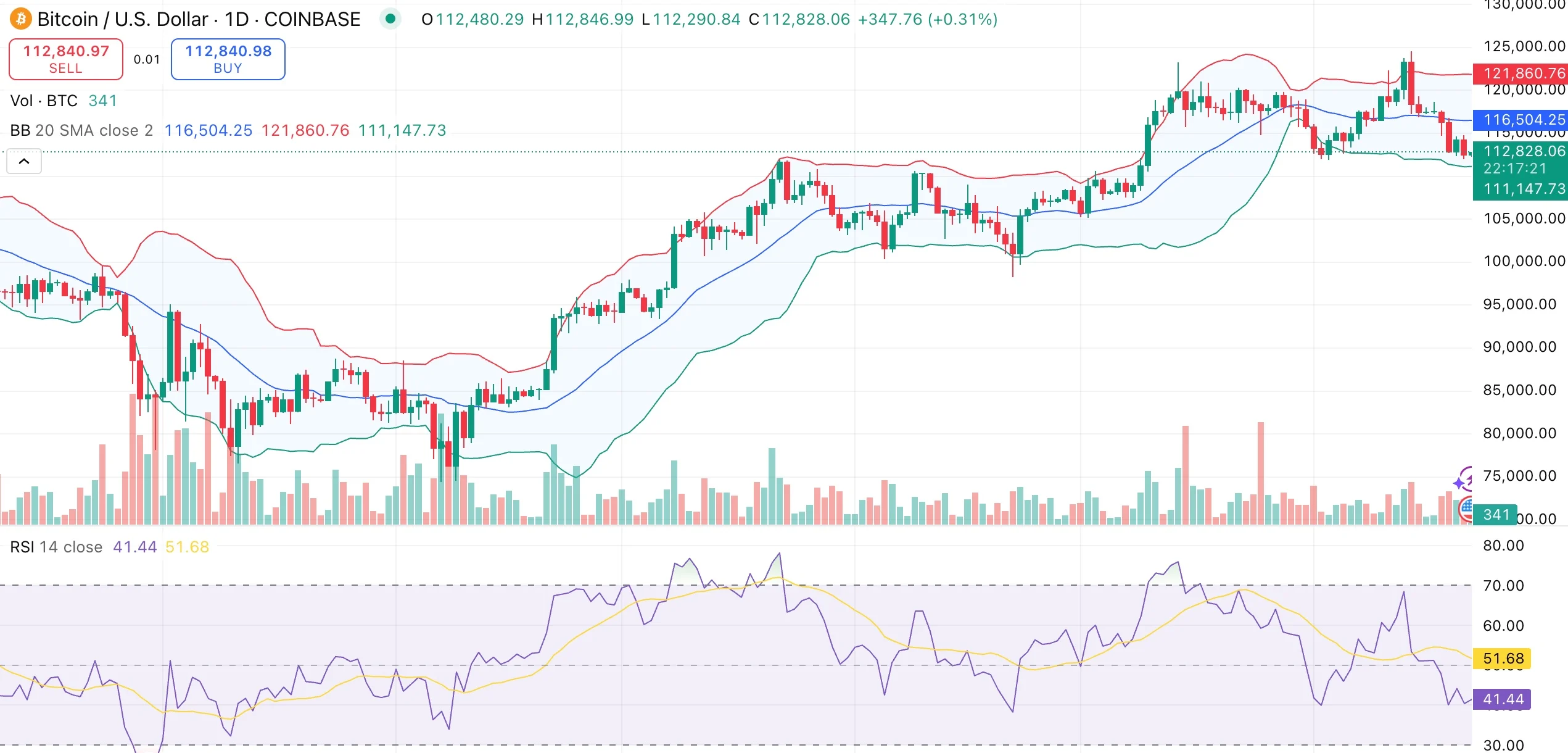This screenshot has width=1568, height=753.
Task: Toggle the RSI 14 close indicator legend
Action: coord(57,547)
